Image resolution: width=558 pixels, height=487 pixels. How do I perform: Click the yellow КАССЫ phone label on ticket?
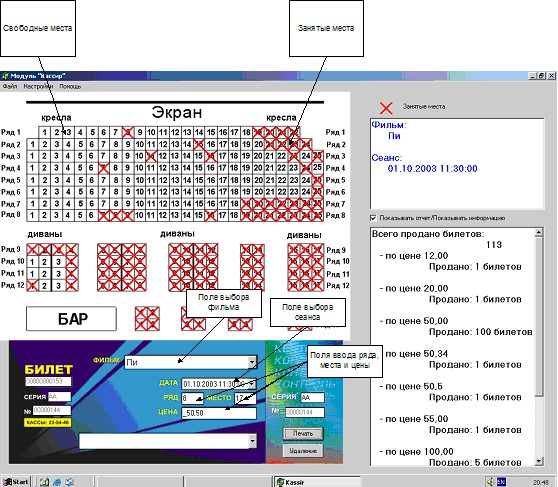tap(48, 423)
